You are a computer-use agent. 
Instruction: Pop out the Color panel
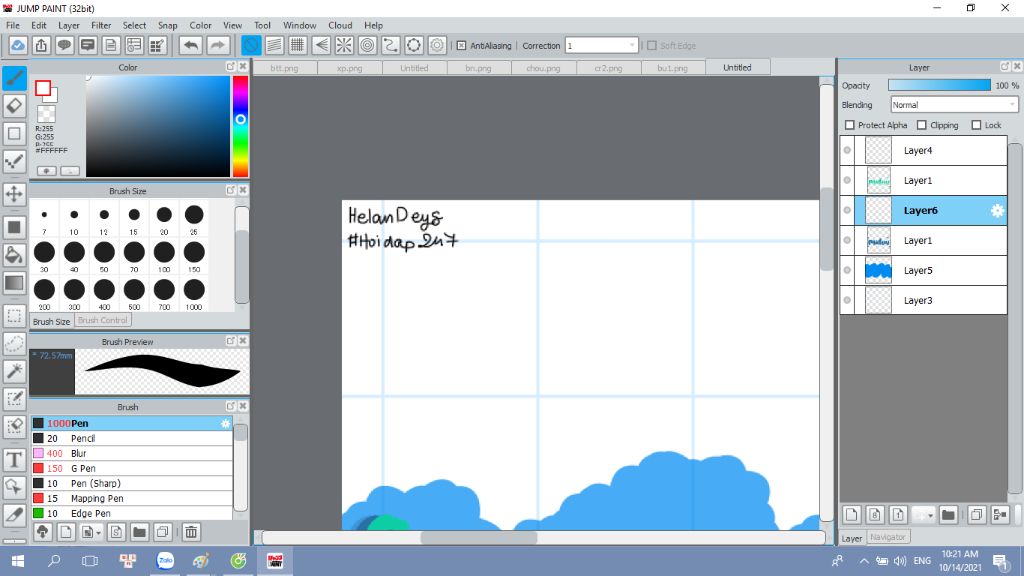(231, 67)
